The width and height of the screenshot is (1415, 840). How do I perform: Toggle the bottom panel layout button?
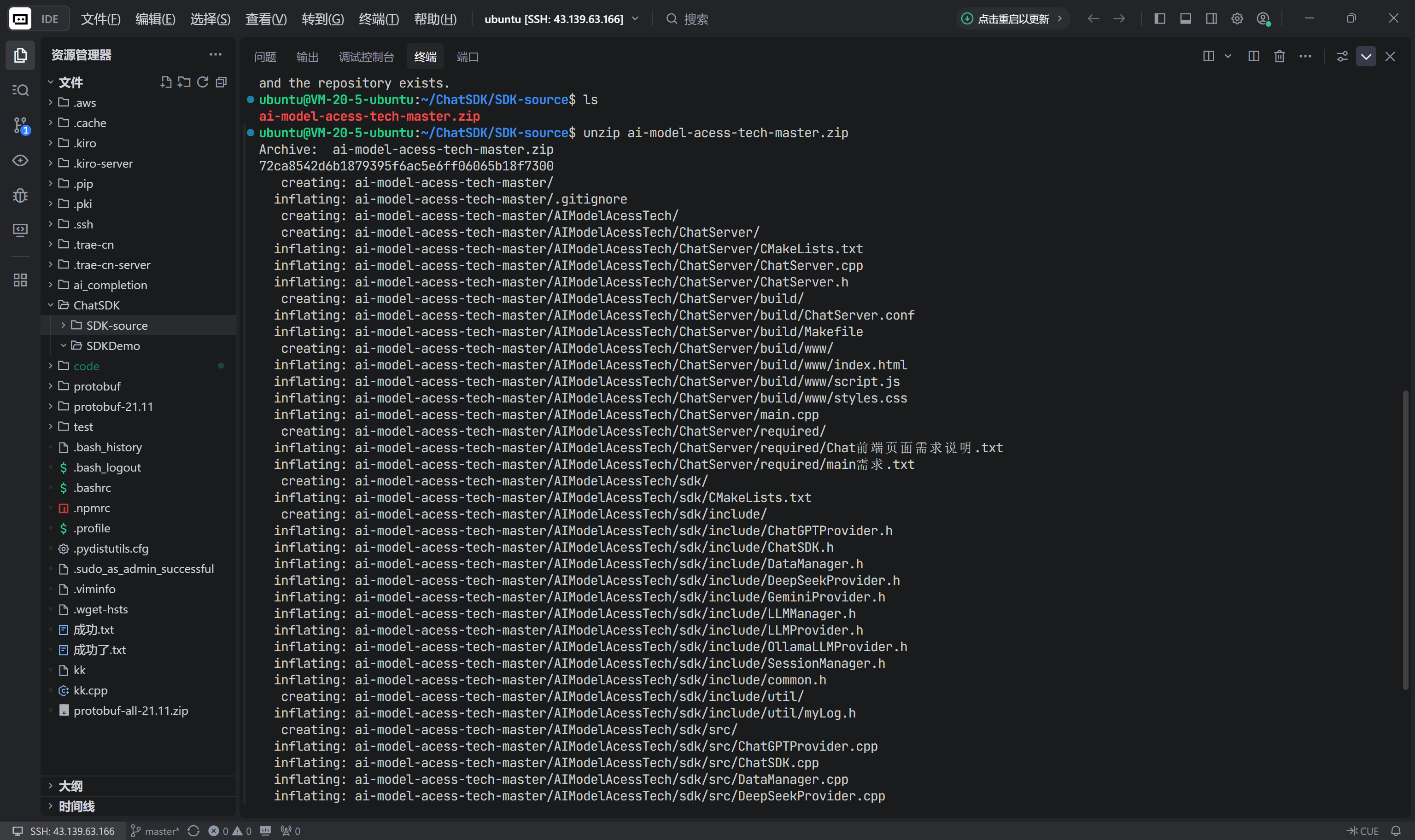click(1186, 19)
